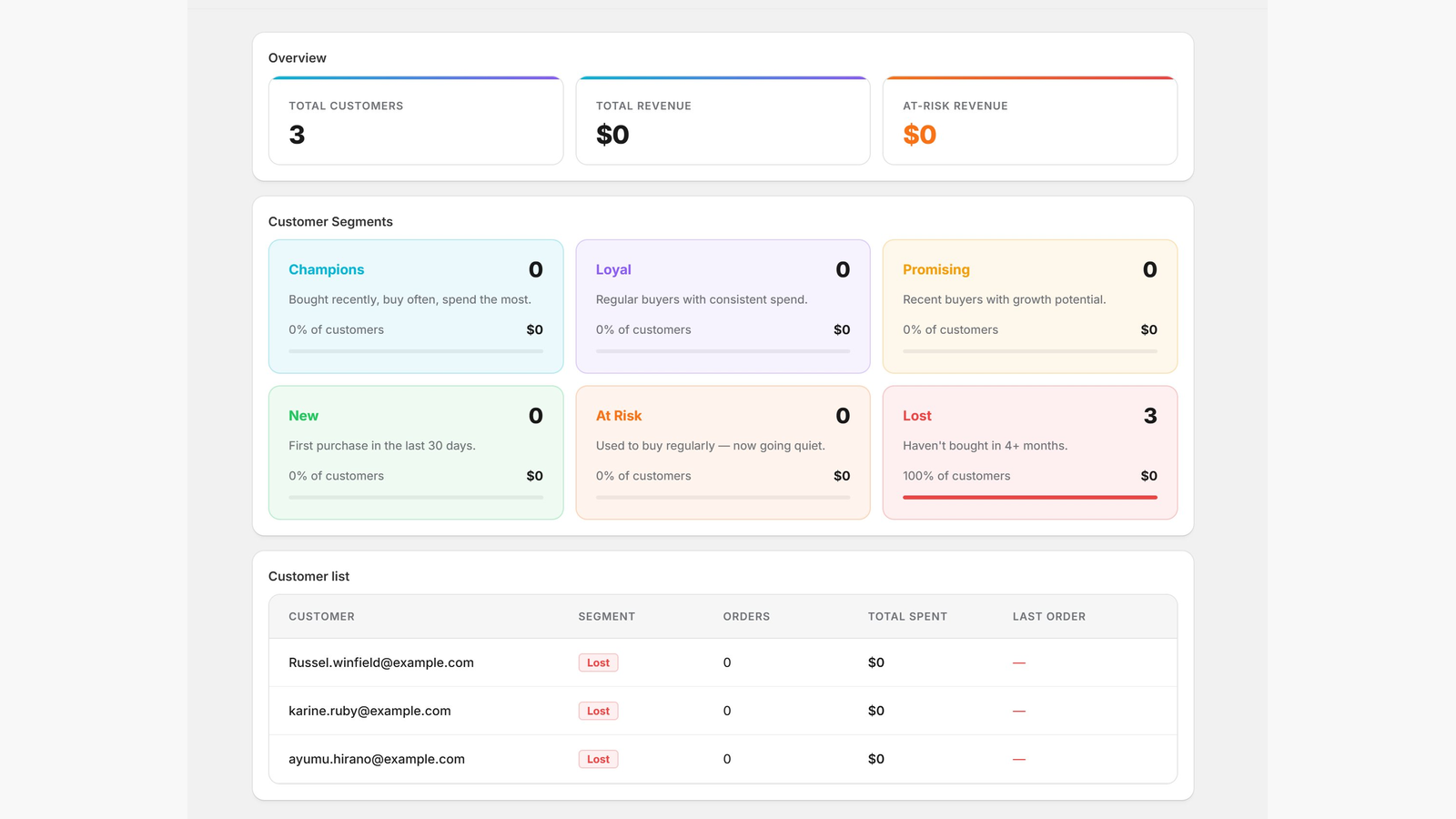Sort by the Total Spent column header
Screen dimensions: 1456x819
(x=907, y=617)
